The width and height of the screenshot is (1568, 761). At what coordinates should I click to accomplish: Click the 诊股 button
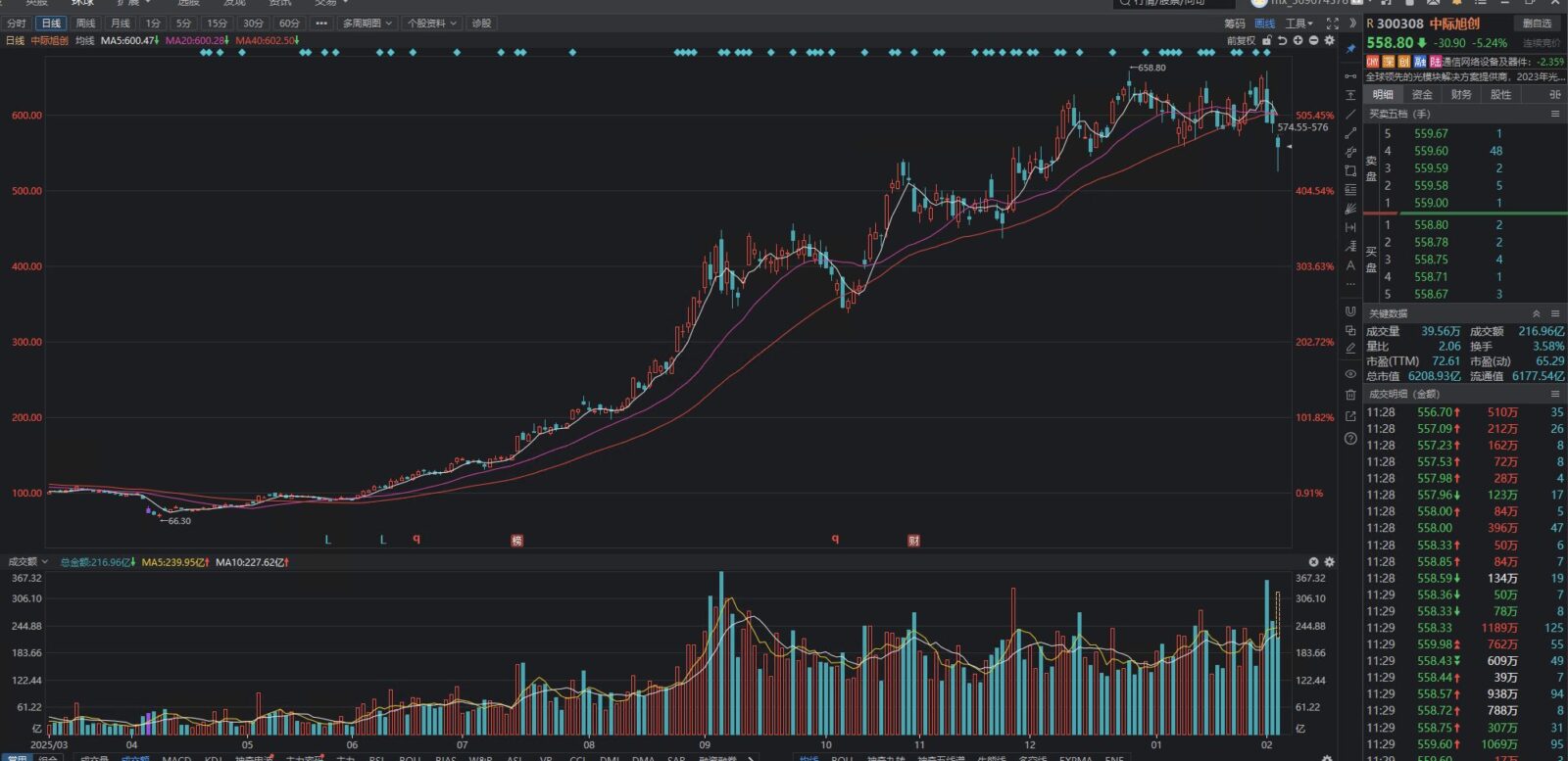coord(481,24)
